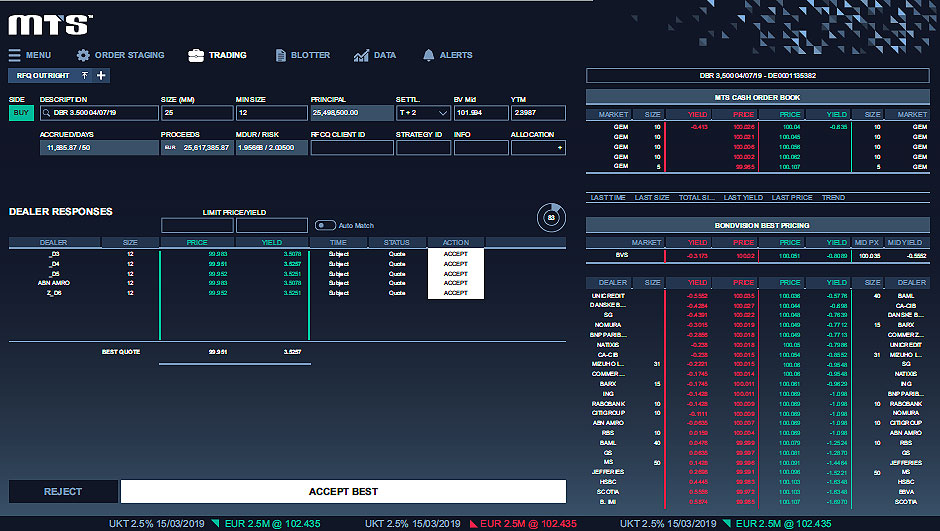
Task: Click the ACCEPT BEST button
Action: point(344,491)
